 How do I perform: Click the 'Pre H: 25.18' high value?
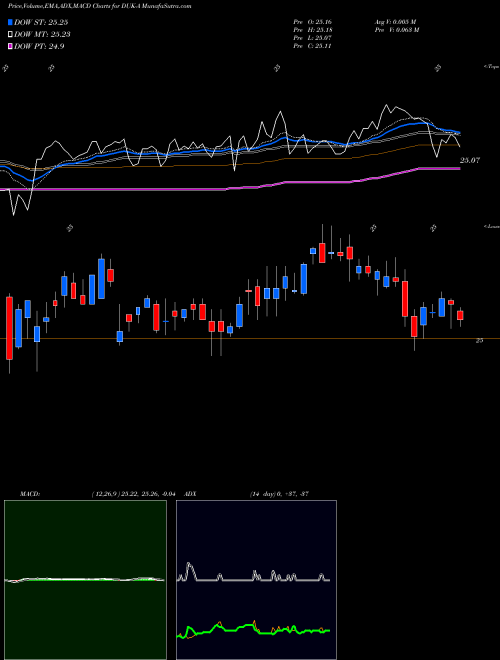pos(313,29)
